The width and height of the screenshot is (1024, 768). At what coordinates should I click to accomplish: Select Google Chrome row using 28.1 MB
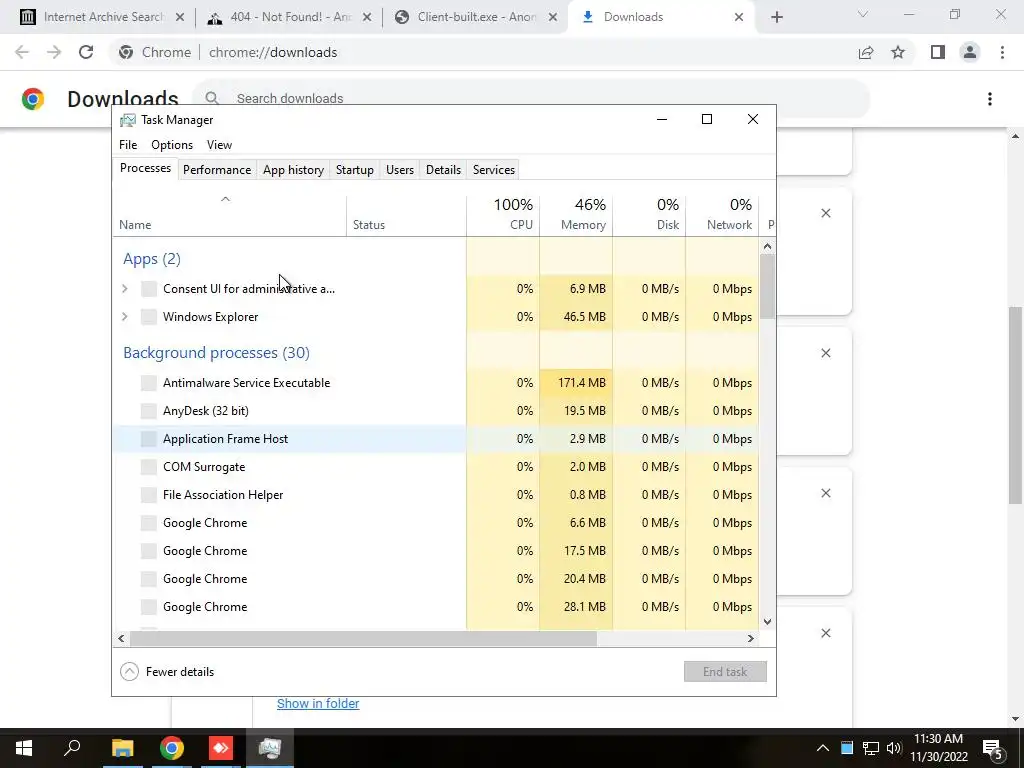(436, 607)
